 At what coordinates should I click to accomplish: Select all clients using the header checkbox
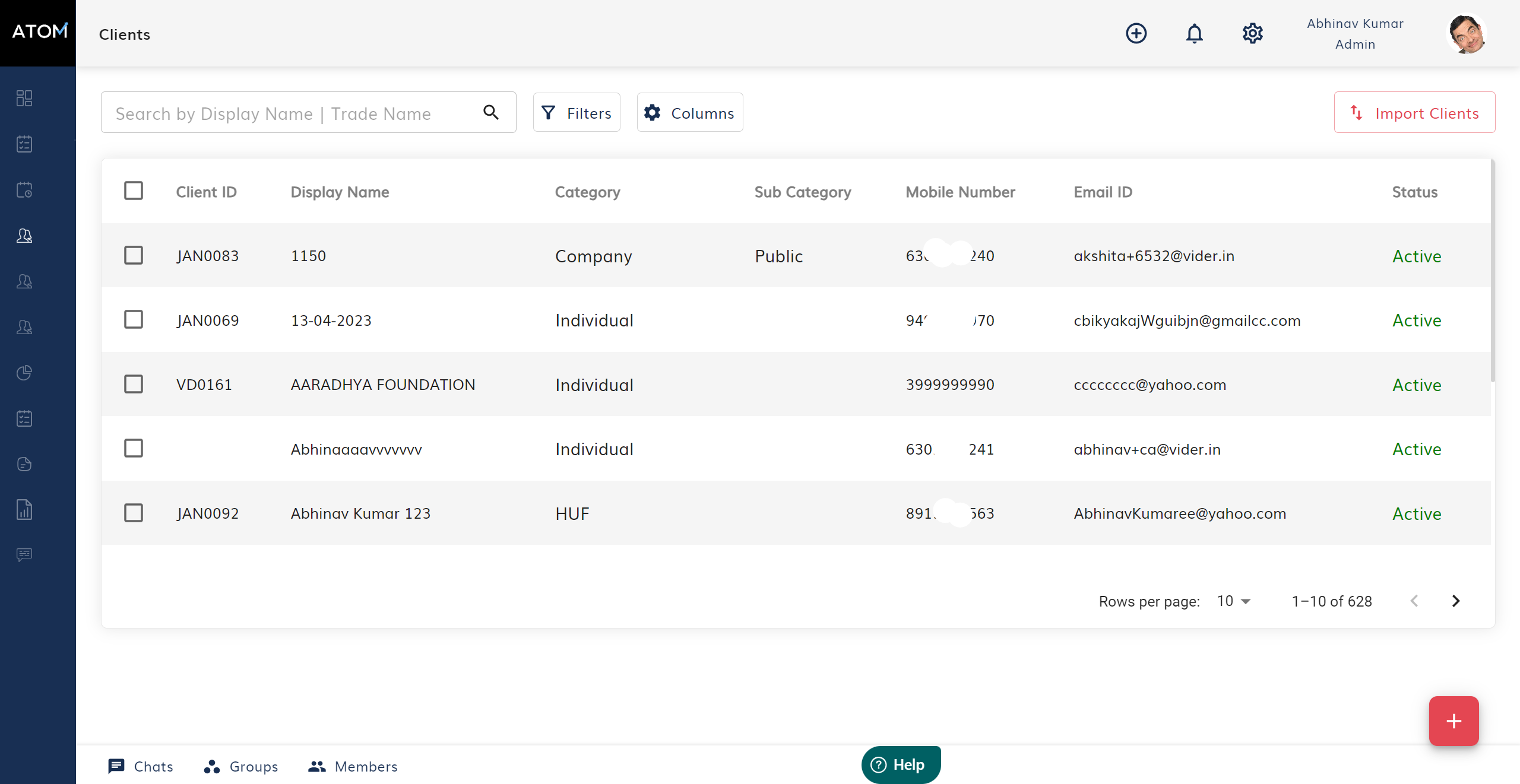coord(134,191)
